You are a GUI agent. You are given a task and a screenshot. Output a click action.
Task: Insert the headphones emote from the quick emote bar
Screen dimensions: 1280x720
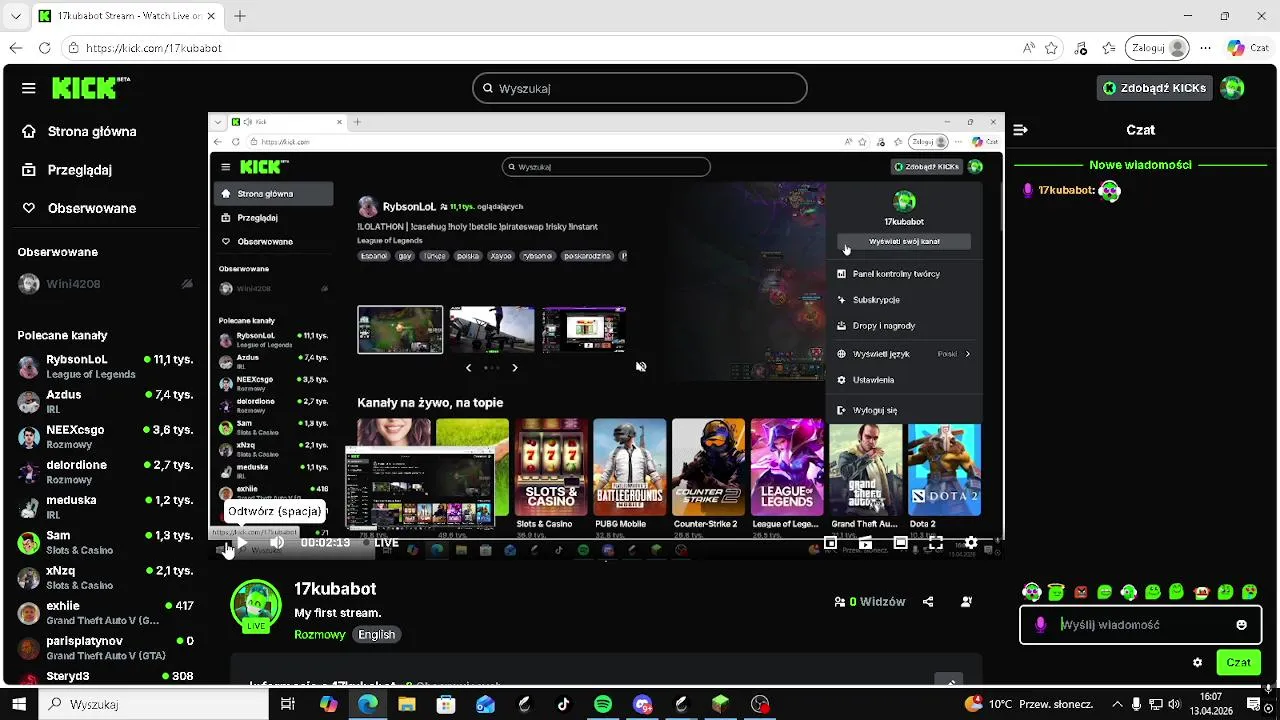1032,593
